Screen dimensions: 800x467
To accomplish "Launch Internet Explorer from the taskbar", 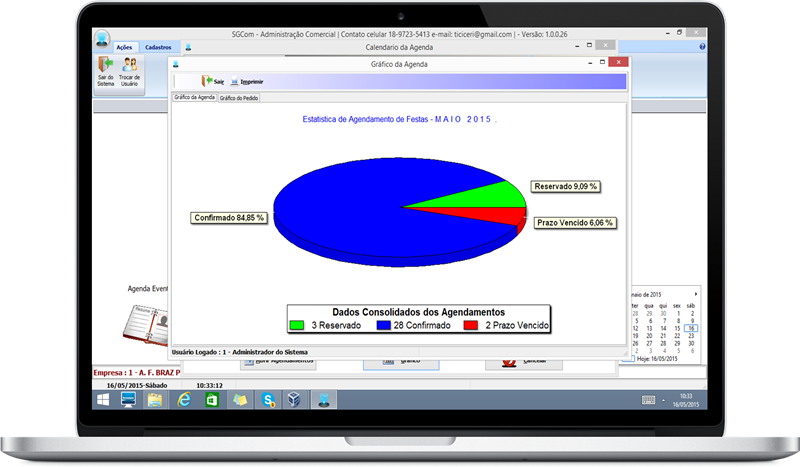I will point(184,400).
